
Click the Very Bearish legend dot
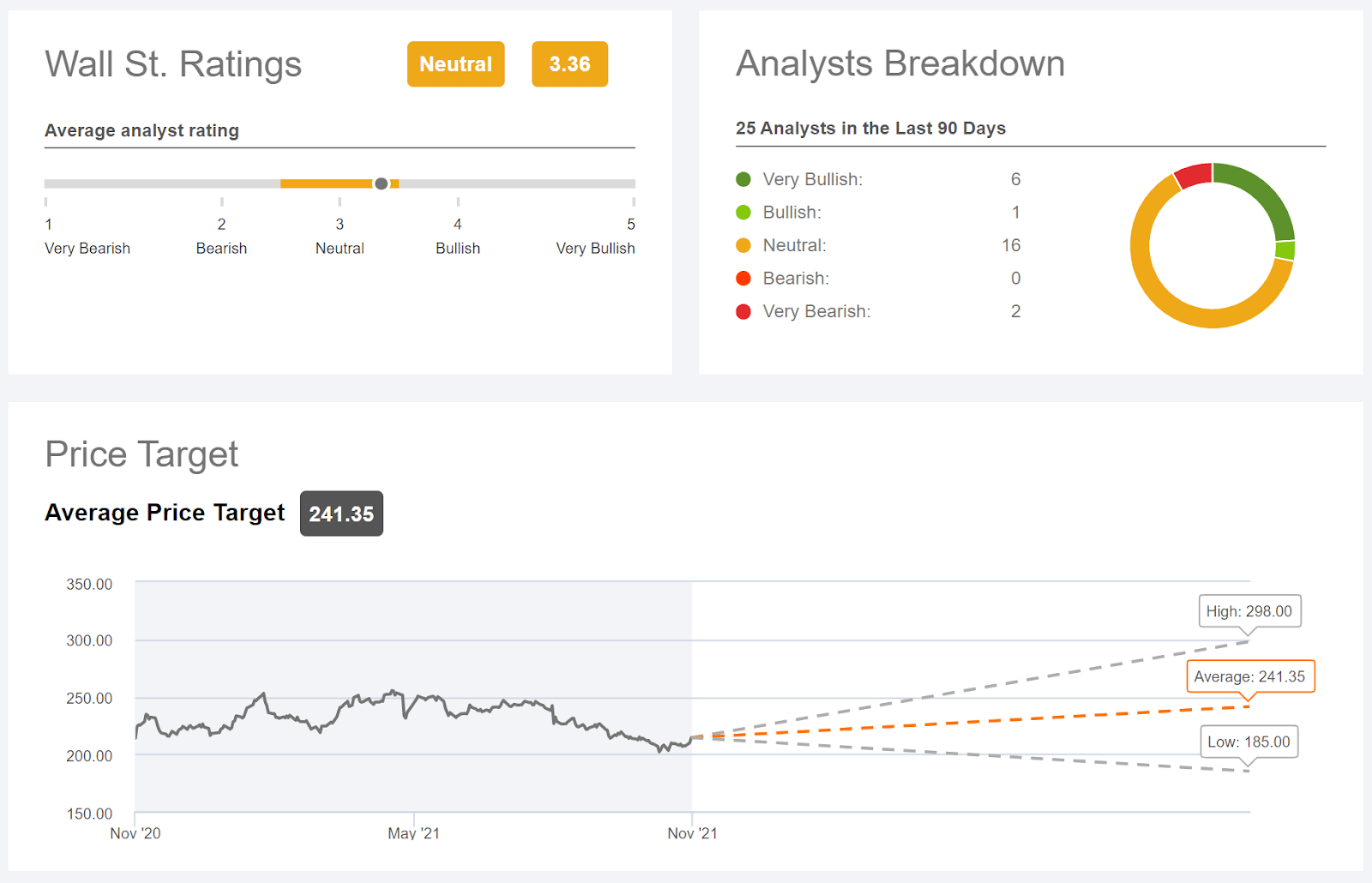coord(743,311)
